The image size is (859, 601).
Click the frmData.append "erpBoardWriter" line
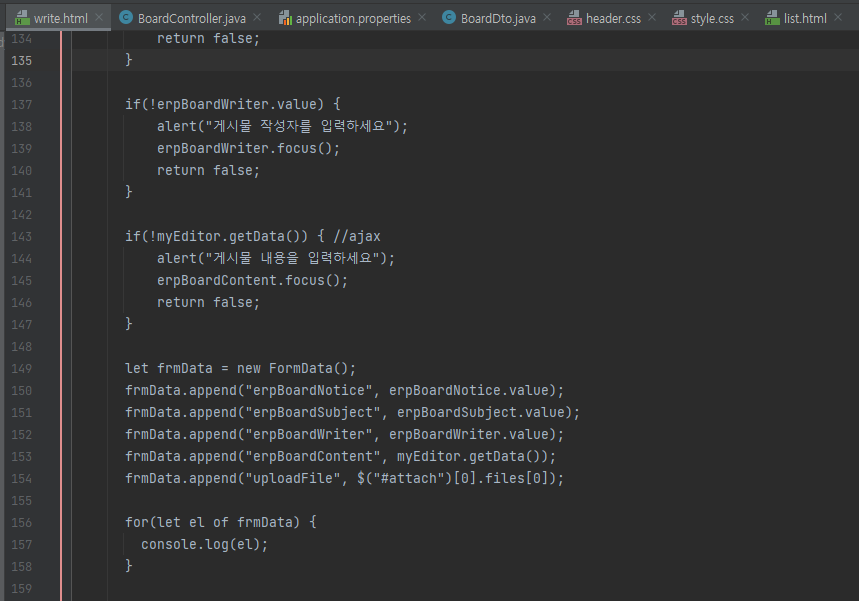pos(344,434)
